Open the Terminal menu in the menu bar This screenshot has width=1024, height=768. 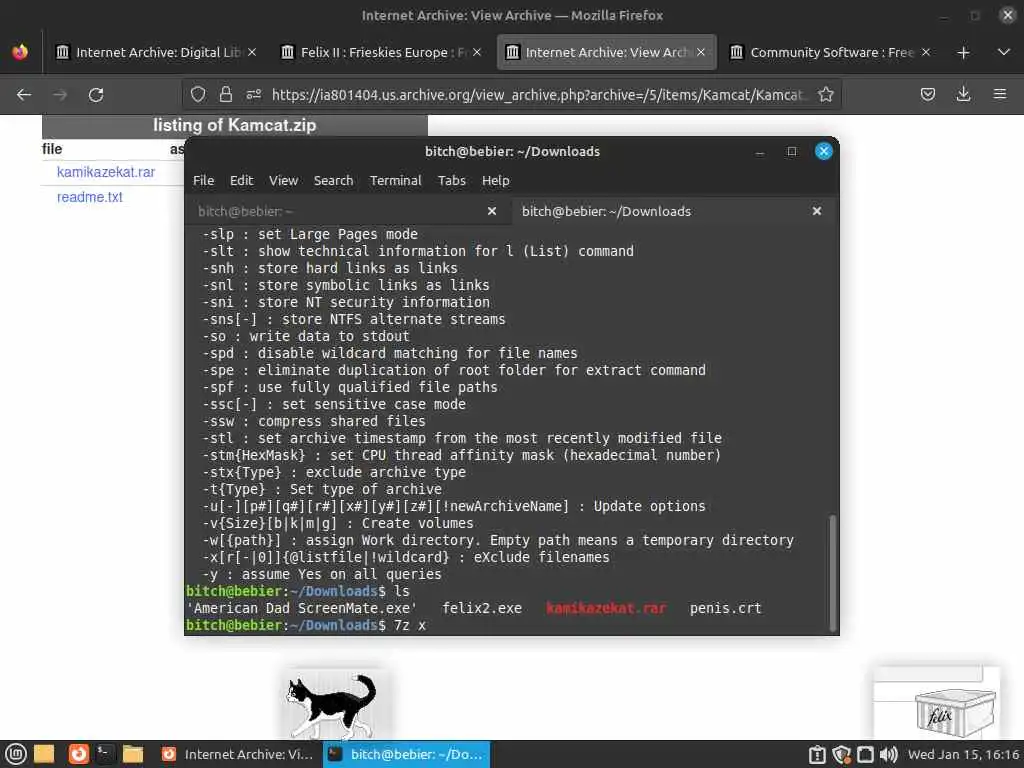coord(395,180)
